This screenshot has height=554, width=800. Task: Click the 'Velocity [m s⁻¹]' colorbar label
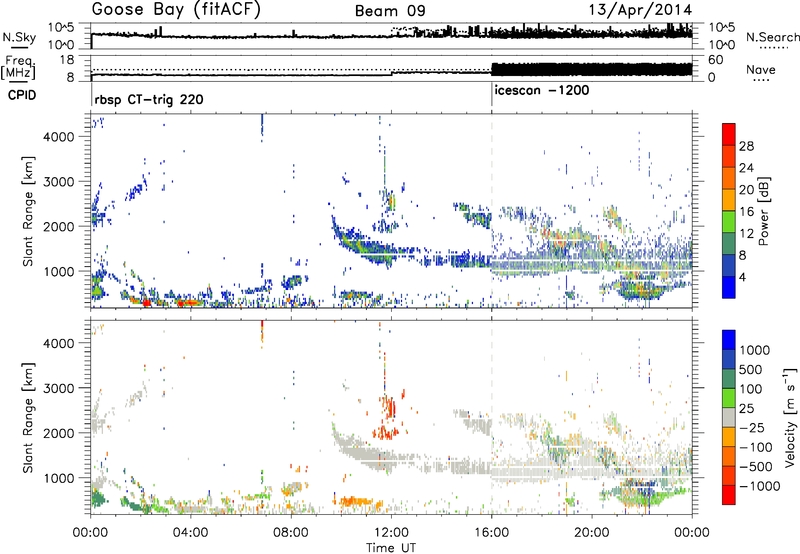click(x=790, y=417)
